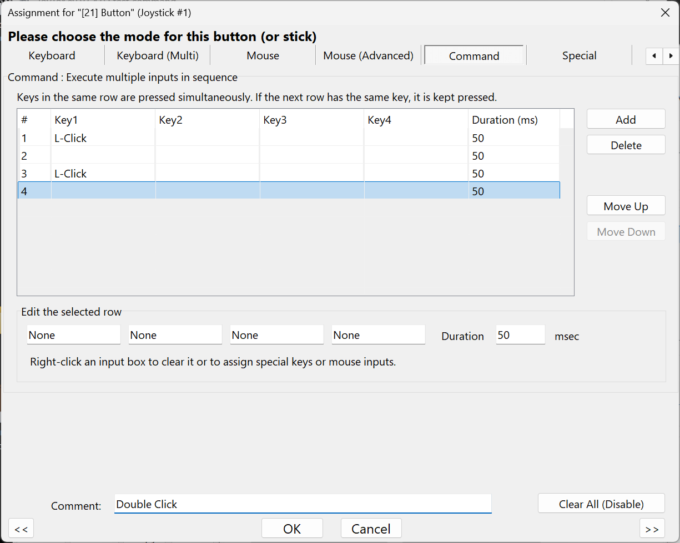The image size is (680, 543).
Task: Delete the selected command row
Action: pos(626,145)
